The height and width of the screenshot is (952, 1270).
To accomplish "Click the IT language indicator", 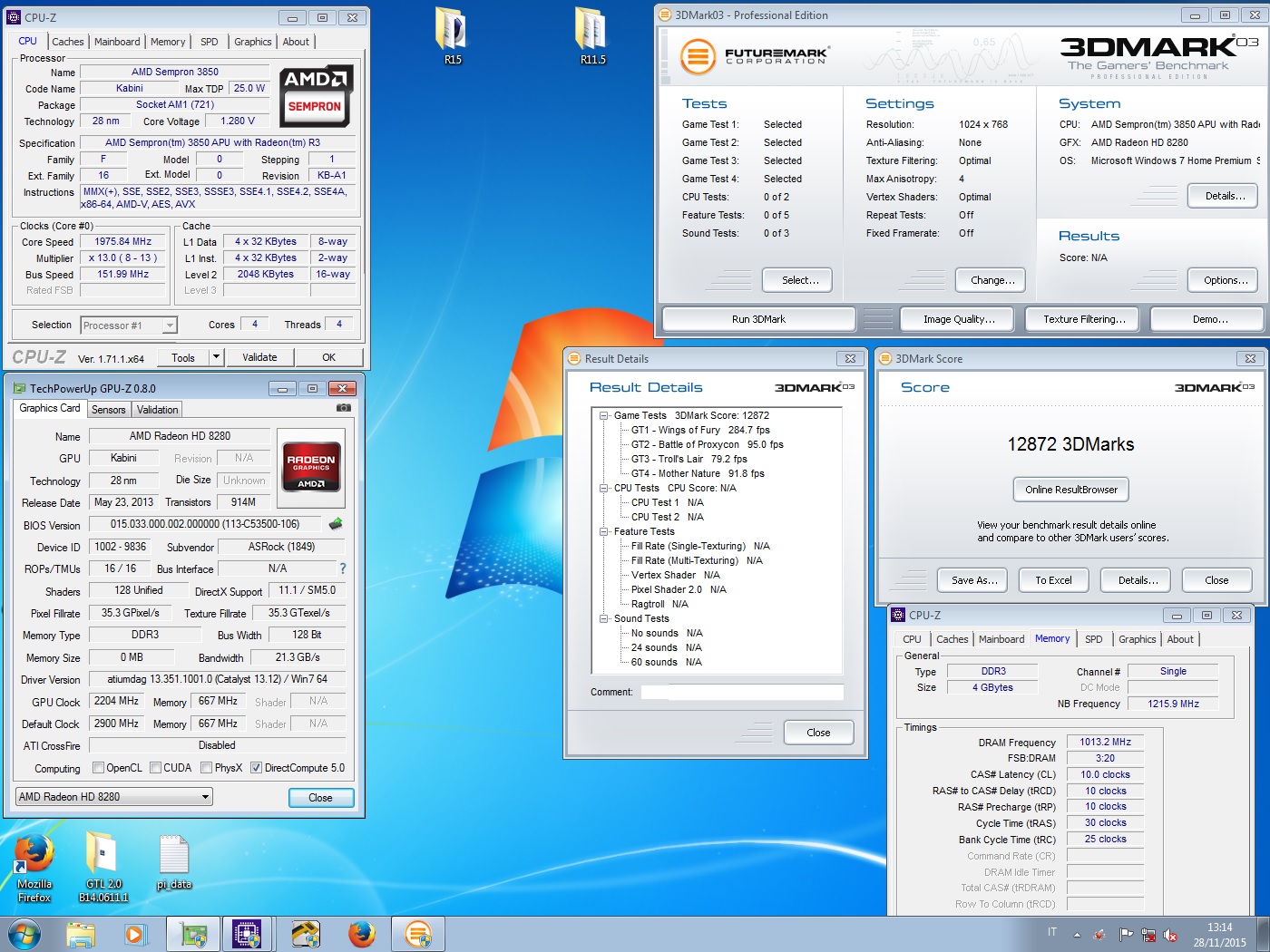I will (1052, 932).
